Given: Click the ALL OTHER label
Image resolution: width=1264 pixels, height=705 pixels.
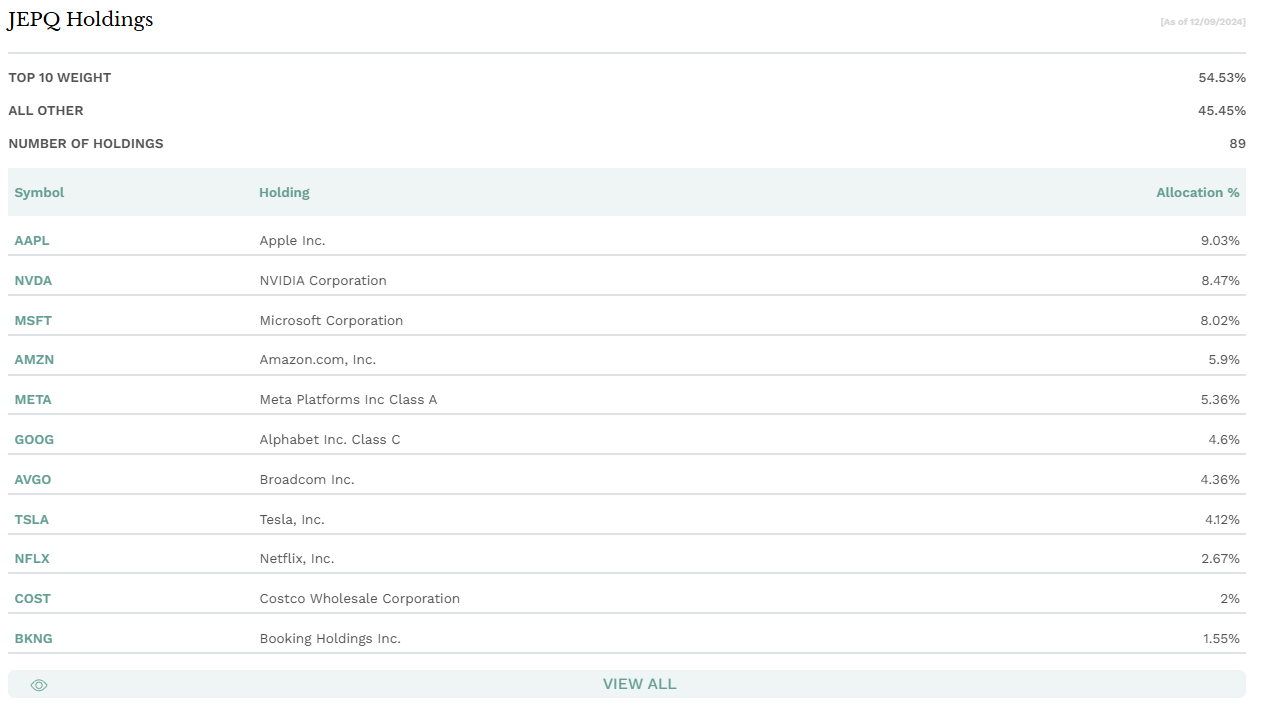Looking at the screenshot, I should click(x=46, y=111).
